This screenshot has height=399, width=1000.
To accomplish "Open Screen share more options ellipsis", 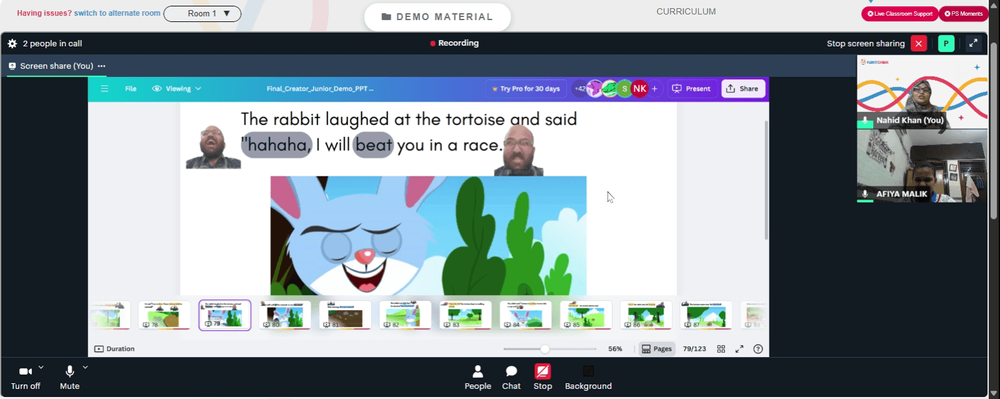I will [101, 66].
